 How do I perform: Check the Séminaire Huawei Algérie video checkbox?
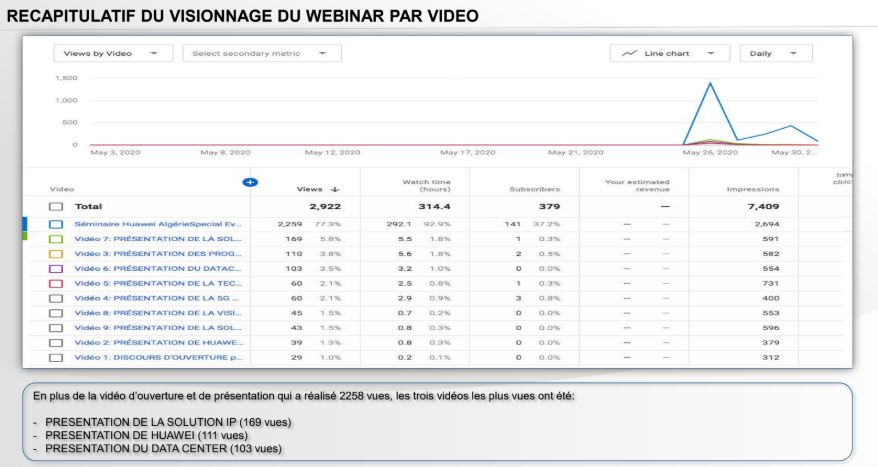(56, 225)
